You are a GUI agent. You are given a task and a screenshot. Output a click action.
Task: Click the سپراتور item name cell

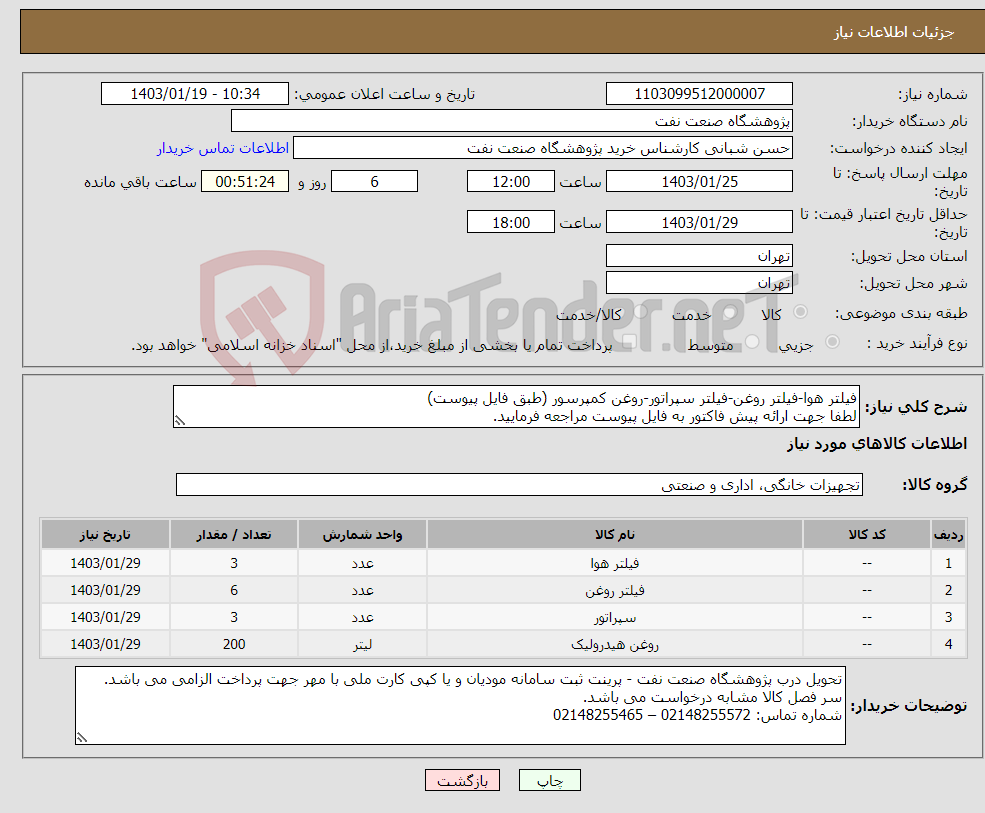614,617
